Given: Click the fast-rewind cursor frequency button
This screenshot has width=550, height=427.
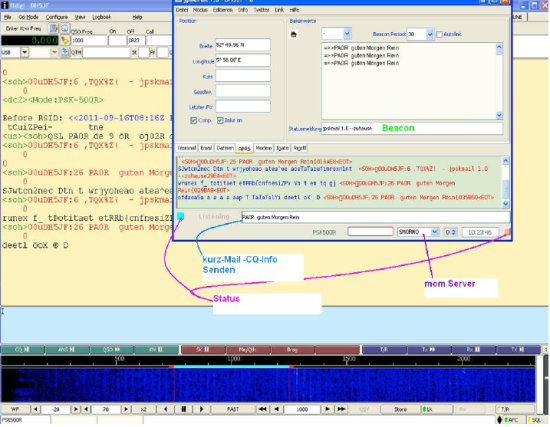Looking at the screenshot, I should (262, 409).
